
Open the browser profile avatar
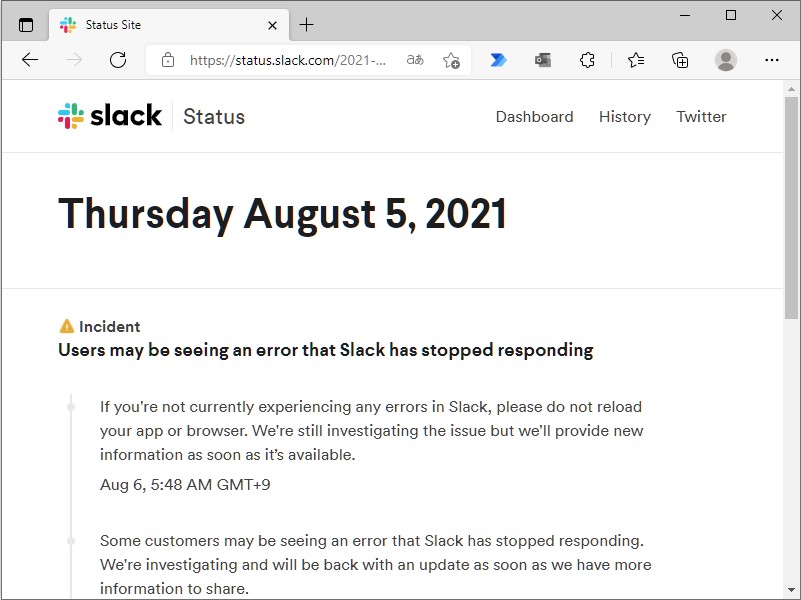tap(726, 60)
